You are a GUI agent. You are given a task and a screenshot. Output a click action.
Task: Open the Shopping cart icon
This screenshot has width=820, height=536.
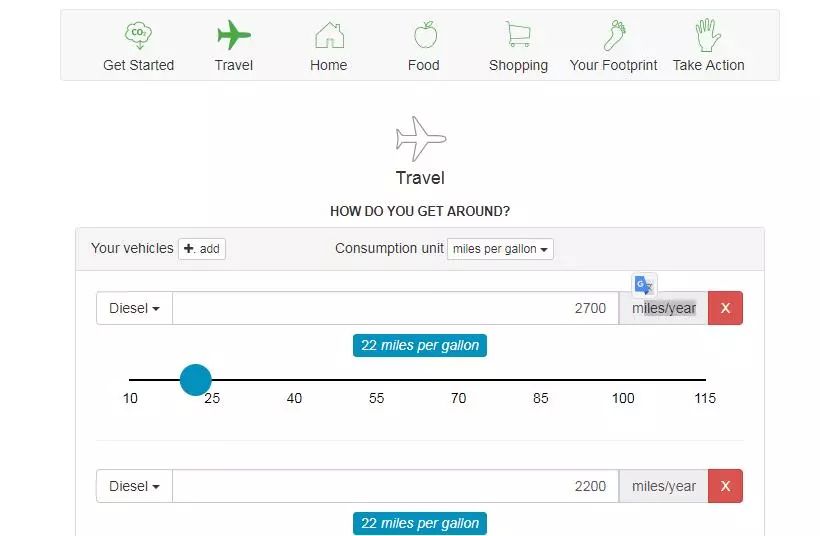click(518, 34)
